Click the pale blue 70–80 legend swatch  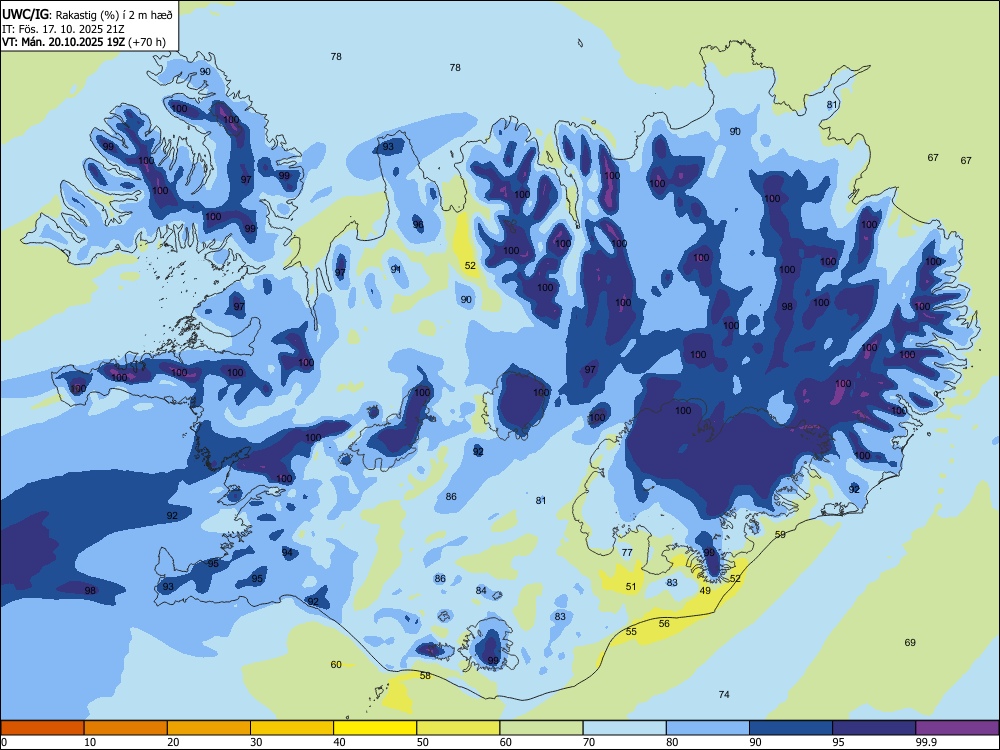point(625,728)
